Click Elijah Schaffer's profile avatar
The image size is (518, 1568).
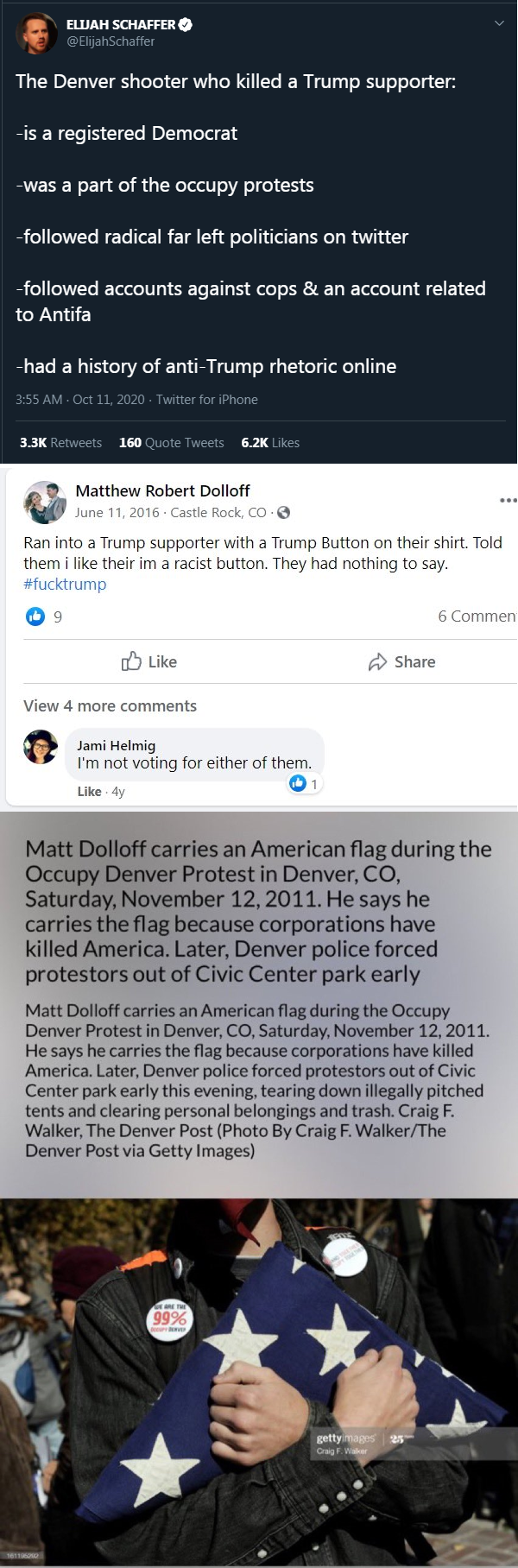36,33
